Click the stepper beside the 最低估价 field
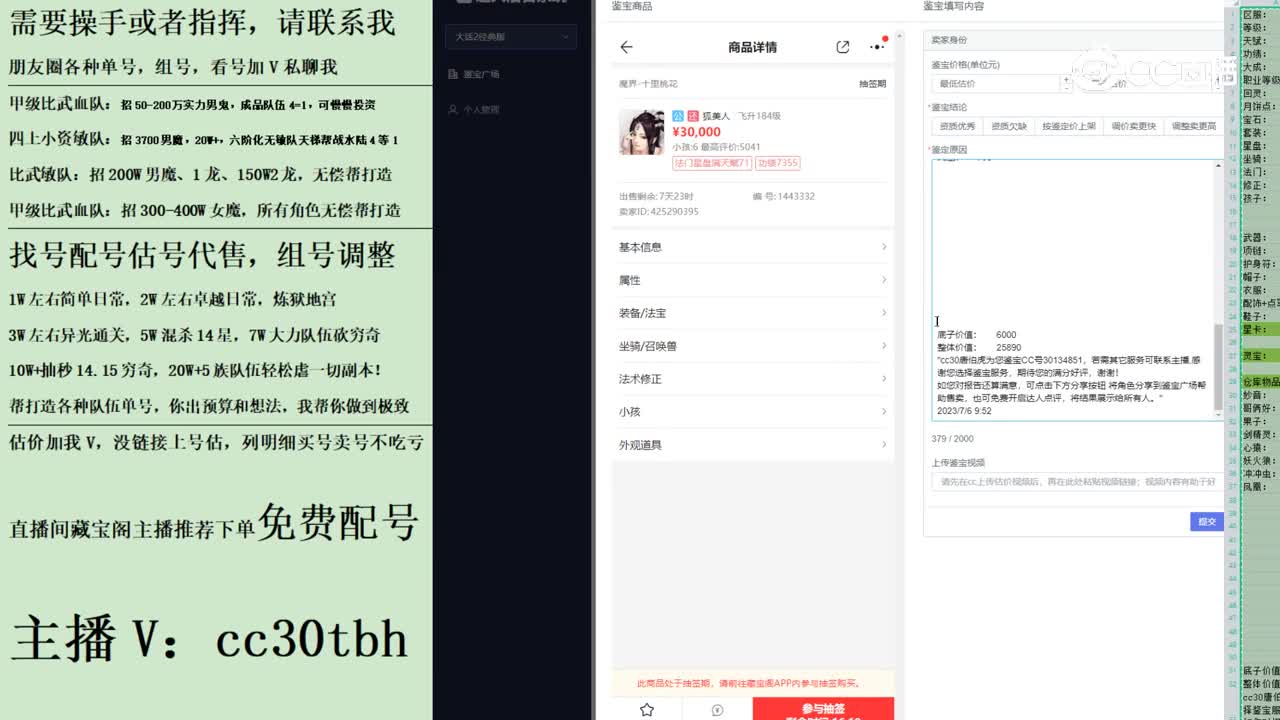Screen dimensions: 1280x720 click(x=1066, y=82)
